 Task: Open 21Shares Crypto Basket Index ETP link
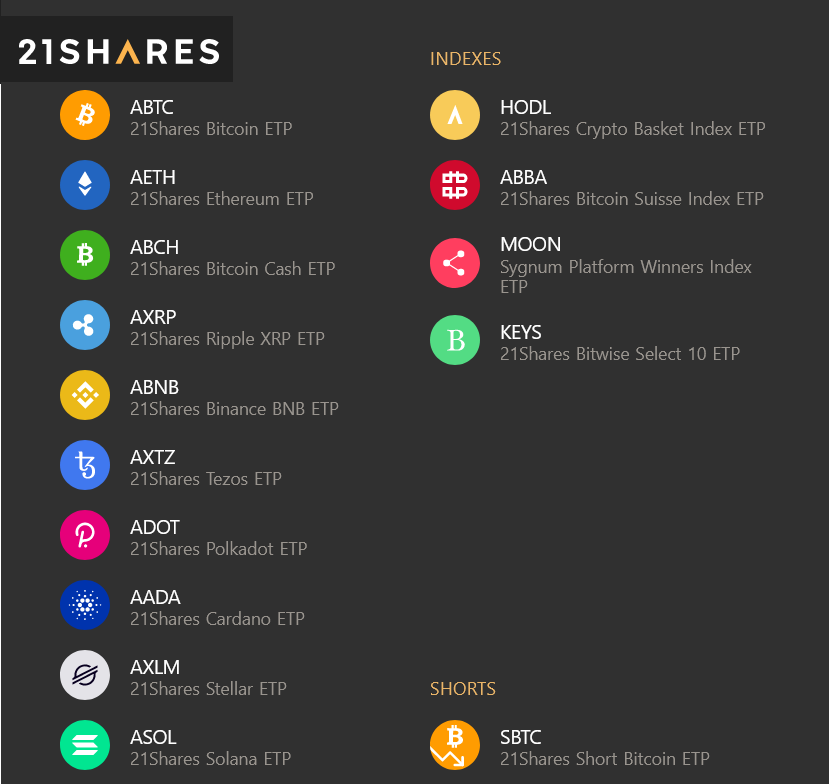click(x=632, y=129)
